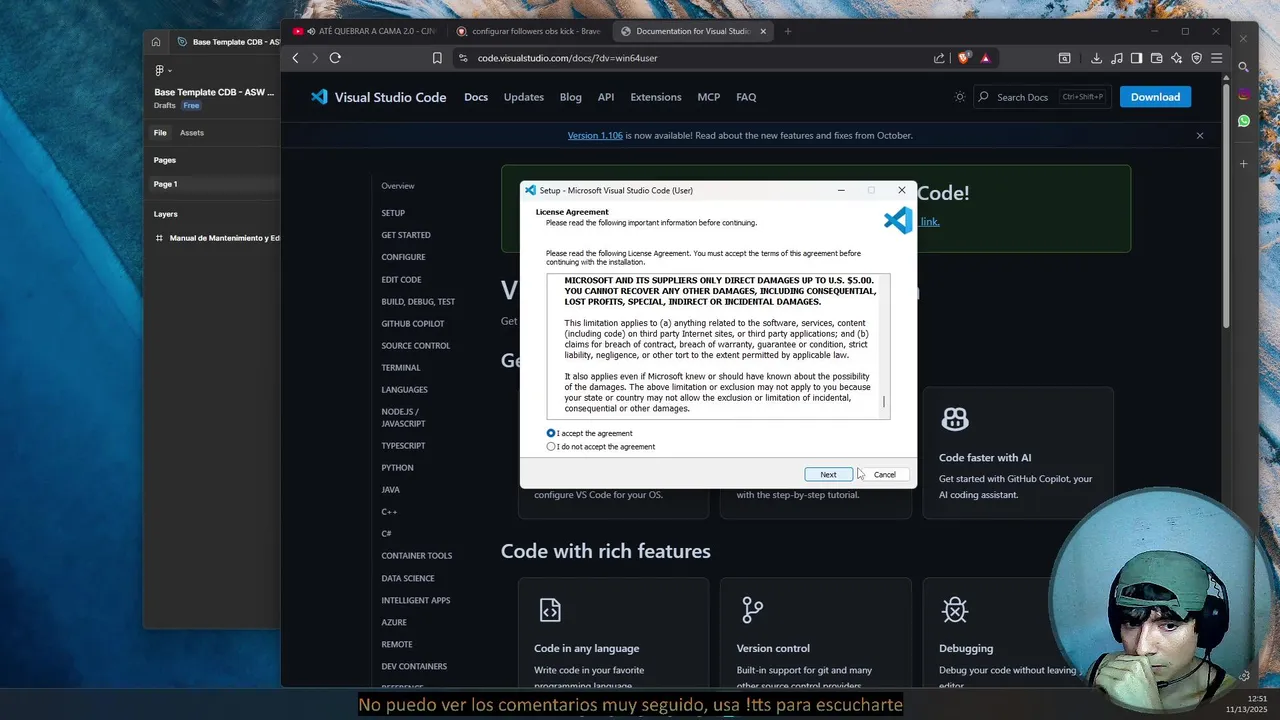Add sidebar item with plus icon
This screenshot has height=720, width=1280.
pyautogui.click(x=1244, y=163)
